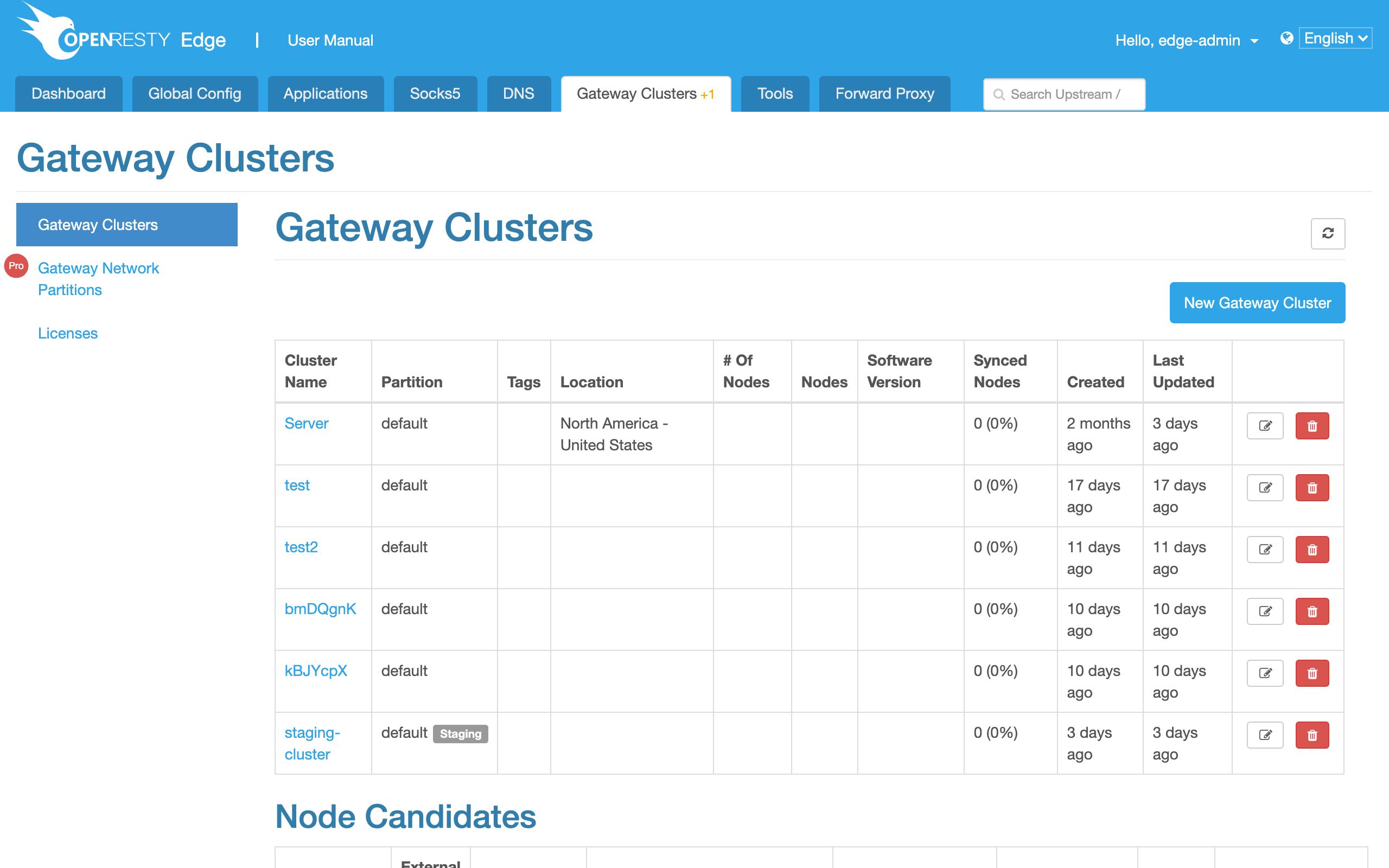Open the bmDQgnK cluster link
Screen dimensions: 1389x868
[320, 609]
